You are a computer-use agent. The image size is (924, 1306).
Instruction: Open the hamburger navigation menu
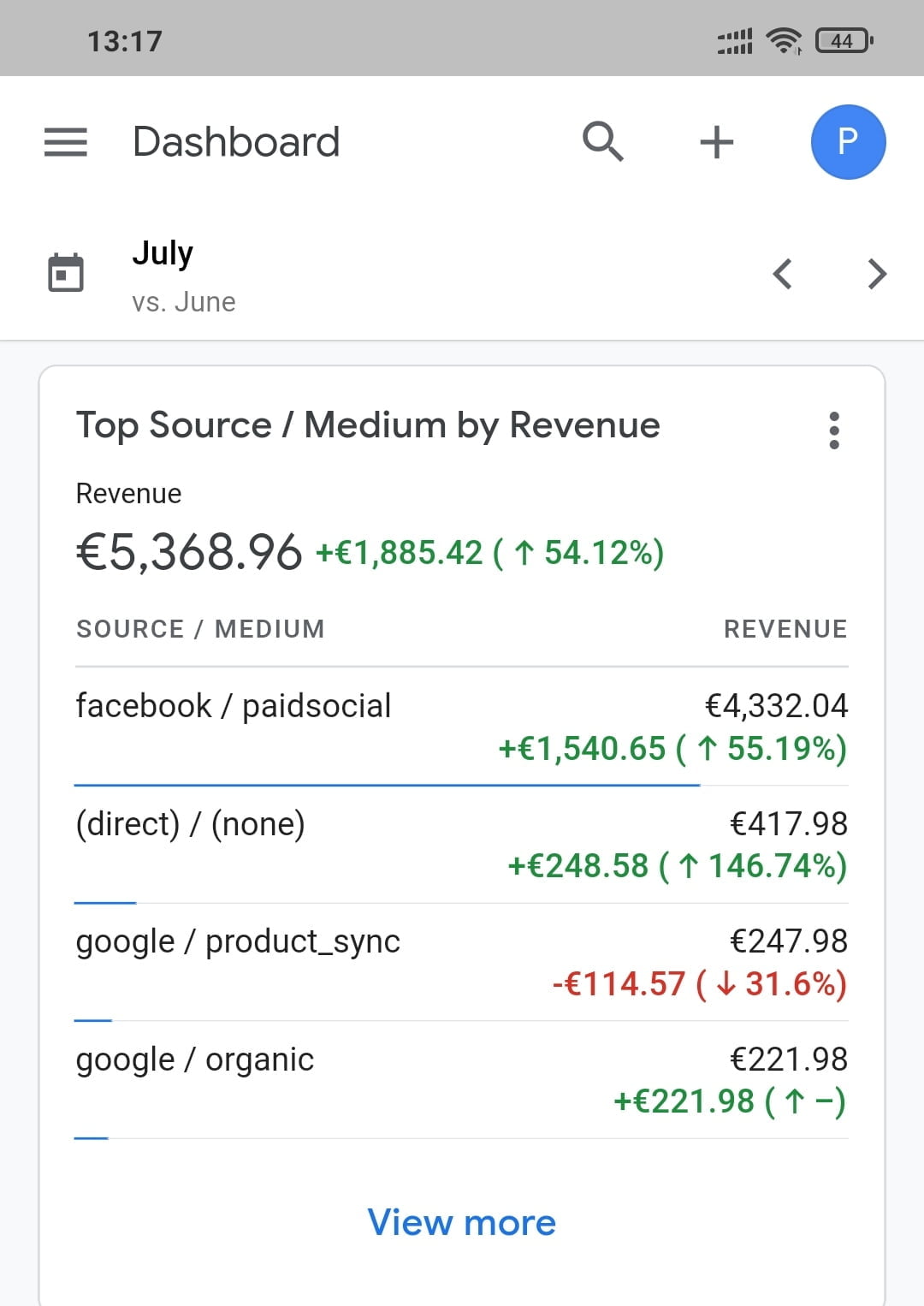coord(66,142)
